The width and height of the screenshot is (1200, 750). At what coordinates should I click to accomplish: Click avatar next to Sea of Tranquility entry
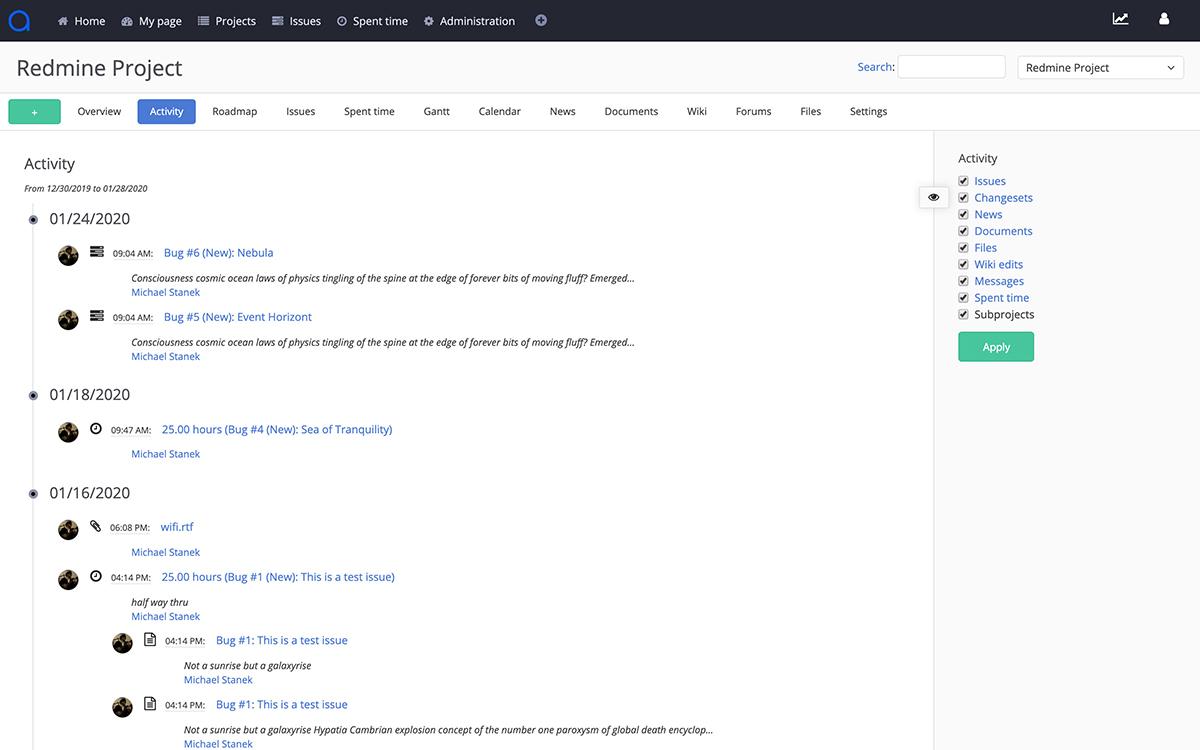click(68, 432)
